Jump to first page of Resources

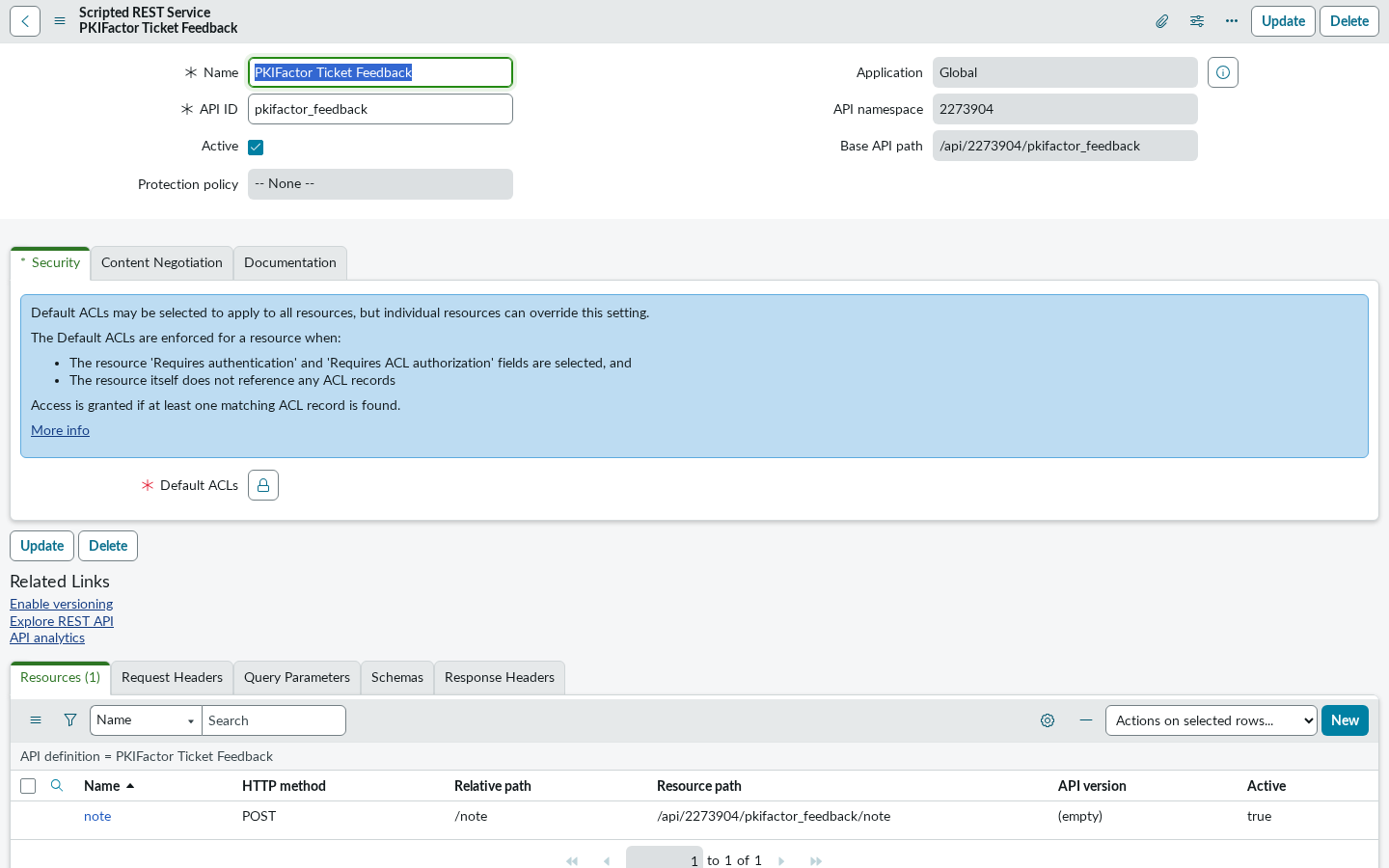(572, 861)
